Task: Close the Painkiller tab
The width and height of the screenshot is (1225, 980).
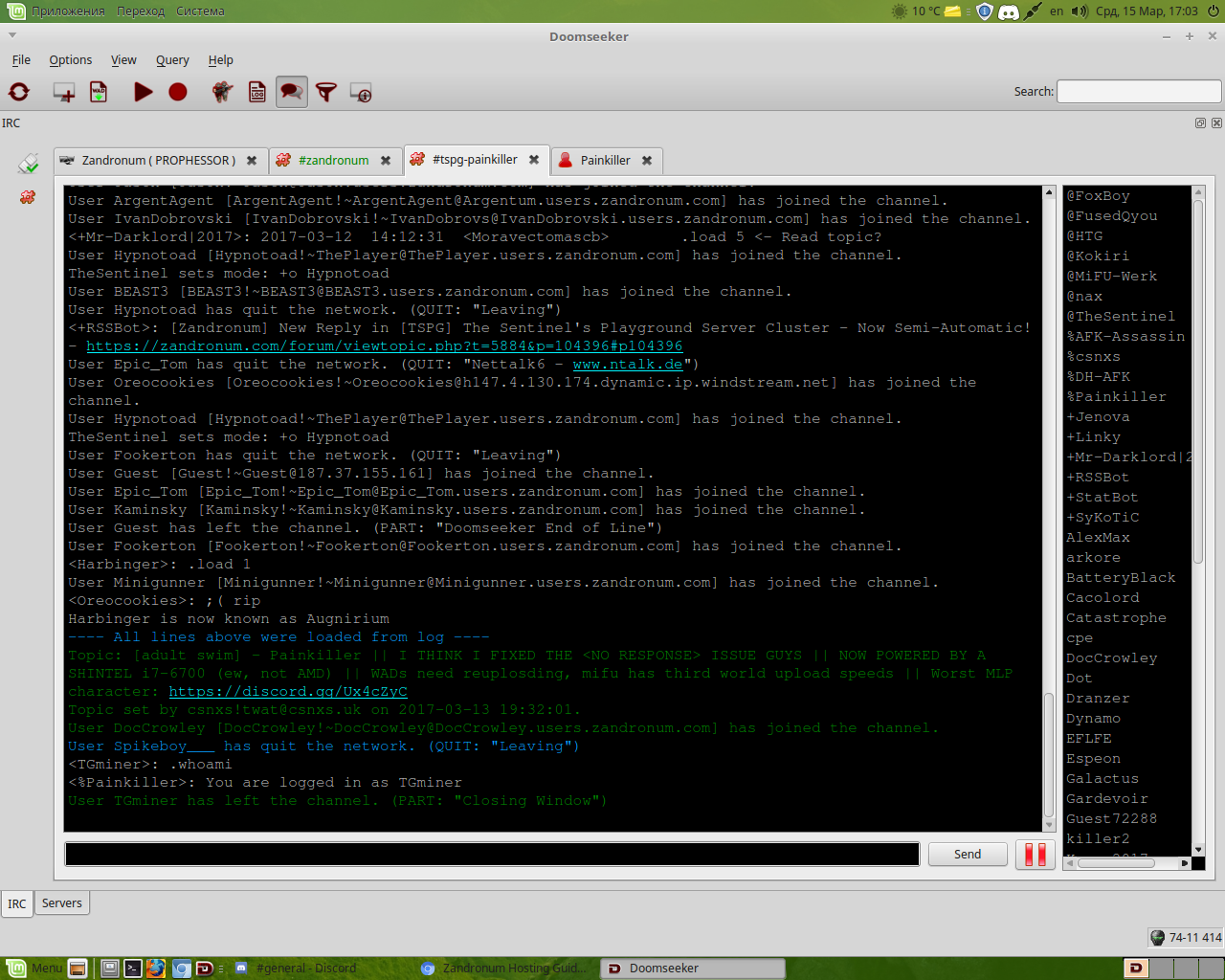Action: pos(647,160)
